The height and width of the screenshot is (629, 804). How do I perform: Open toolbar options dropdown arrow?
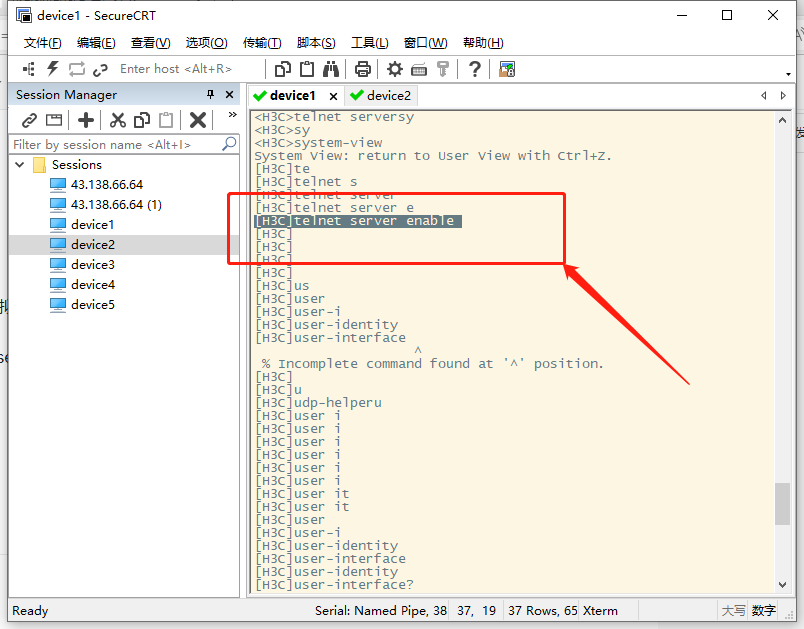[788, 74]
